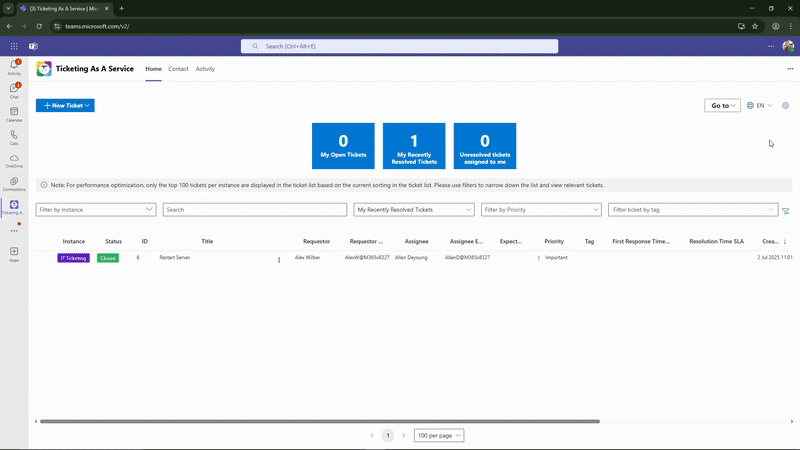Open Filter by Instance dropdown
The width and height of the screenshot is (800, 450).
[95, 210]
